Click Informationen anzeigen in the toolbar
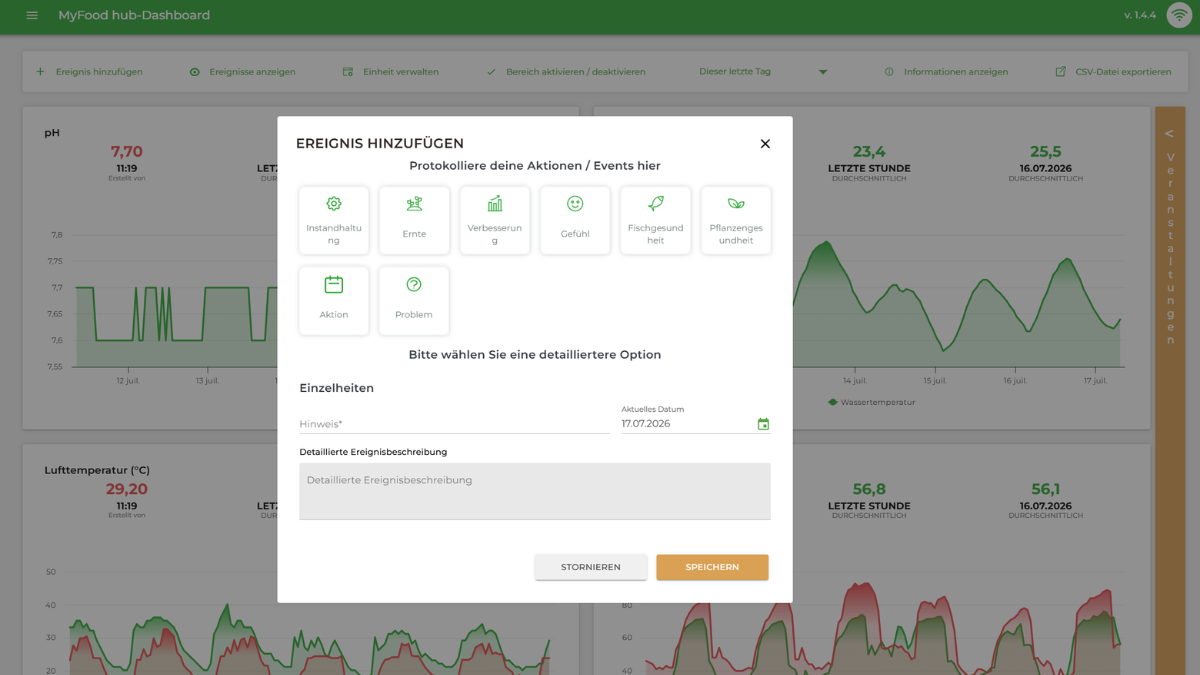 click(956, 72)
